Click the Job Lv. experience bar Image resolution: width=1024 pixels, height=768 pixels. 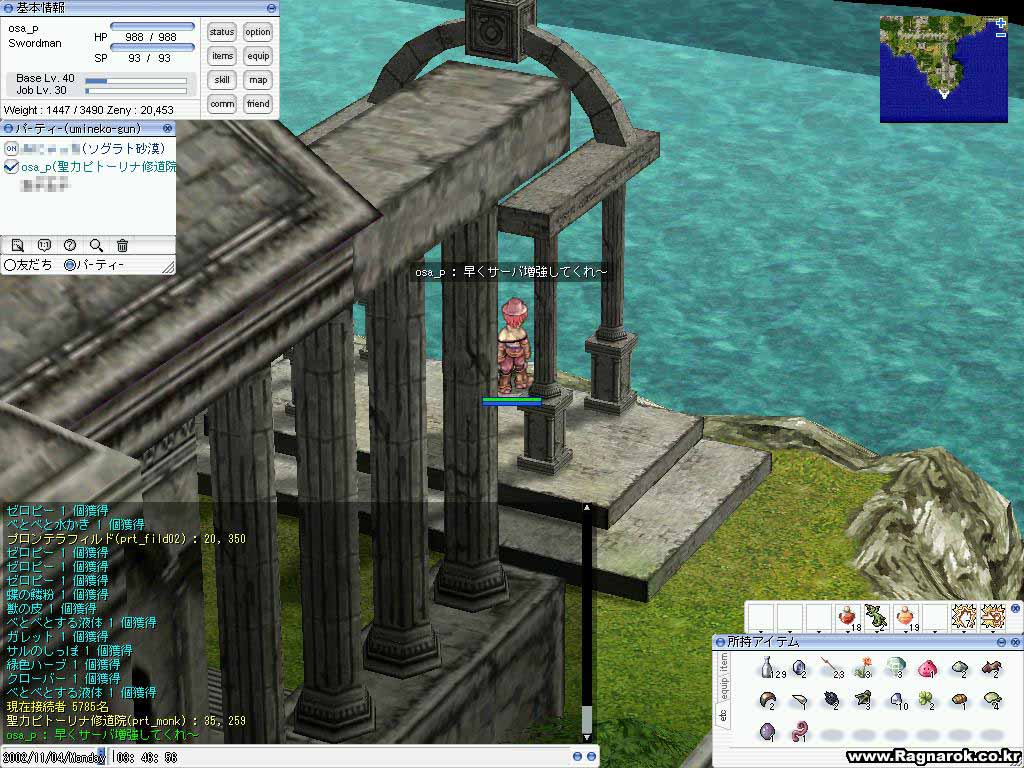[136, 91]
